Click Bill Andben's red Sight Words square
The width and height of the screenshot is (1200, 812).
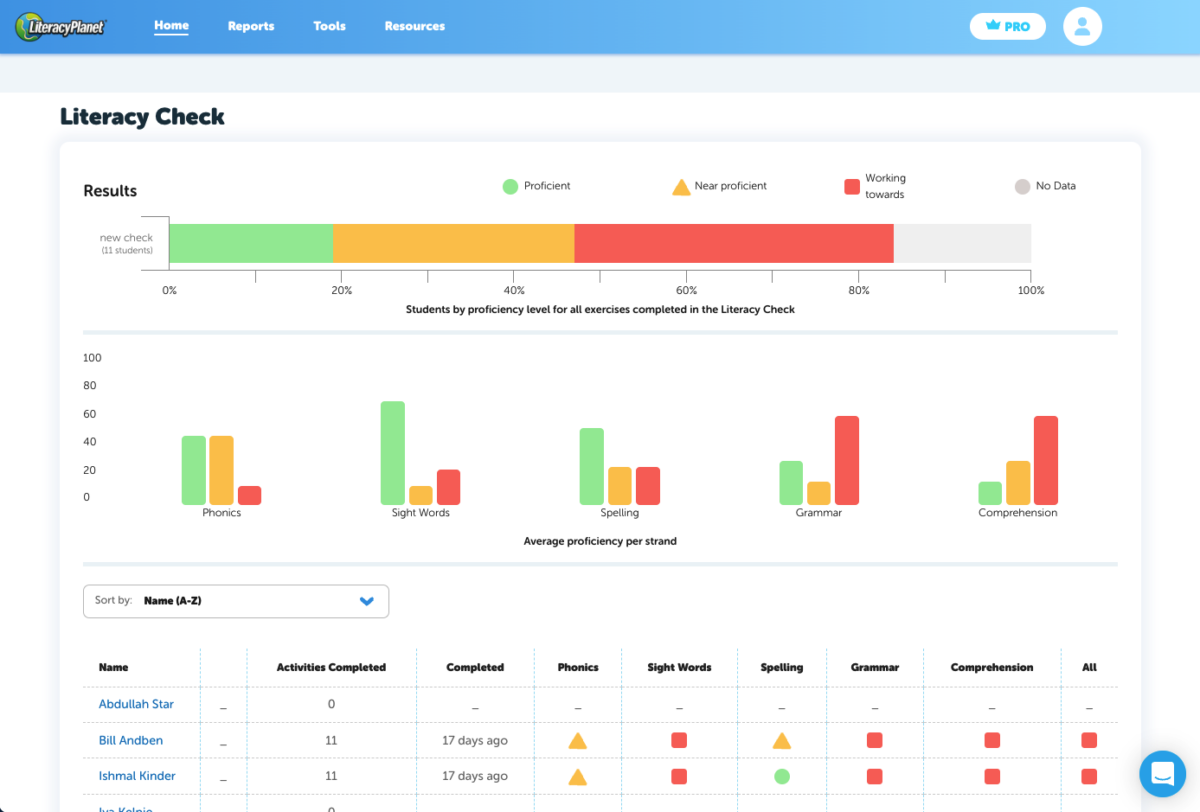pos(679,741)
